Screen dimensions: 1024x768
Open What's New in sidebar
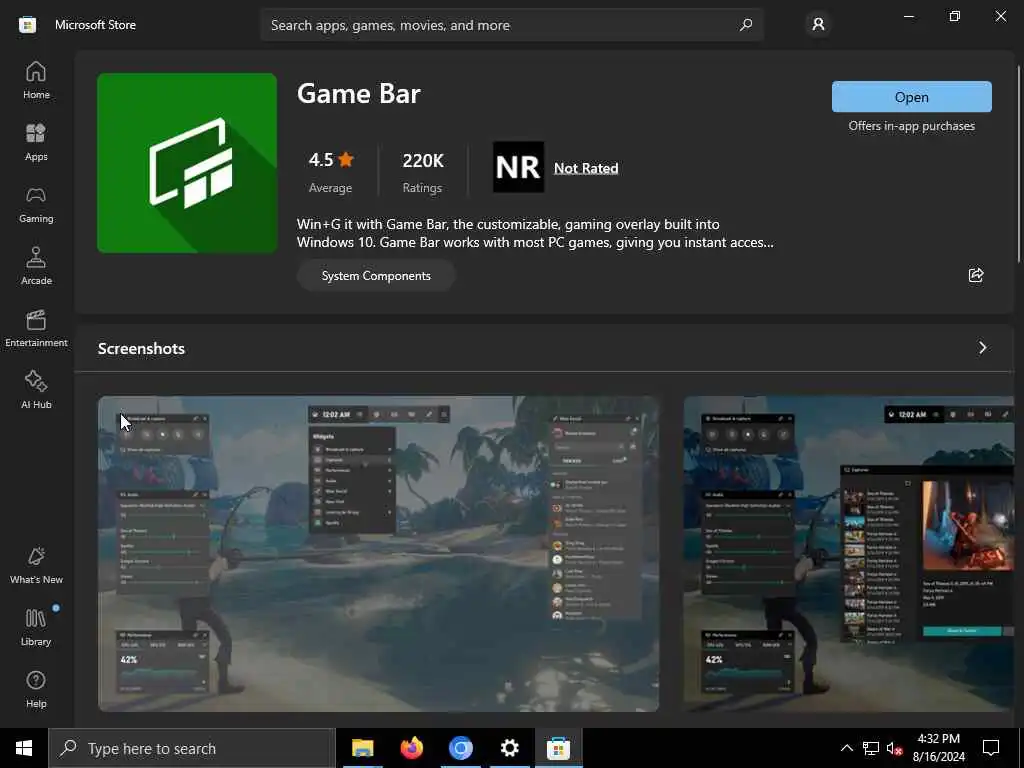pyautogui.click(x=36, y=566)
